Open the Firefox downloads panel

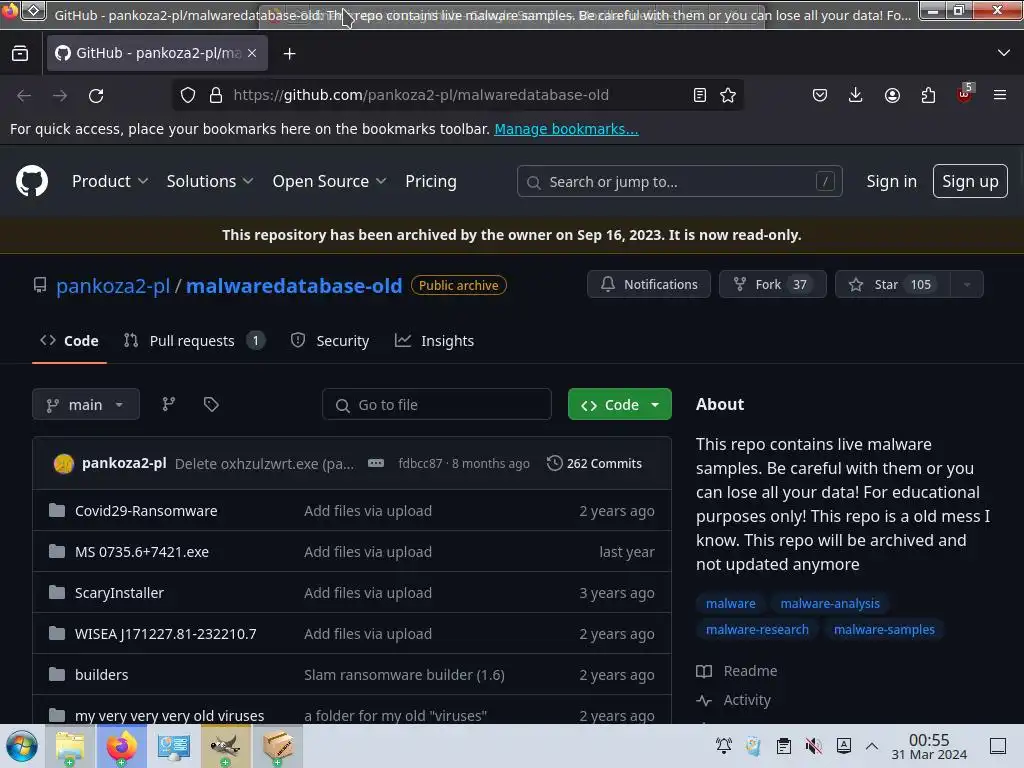[856, 95]
